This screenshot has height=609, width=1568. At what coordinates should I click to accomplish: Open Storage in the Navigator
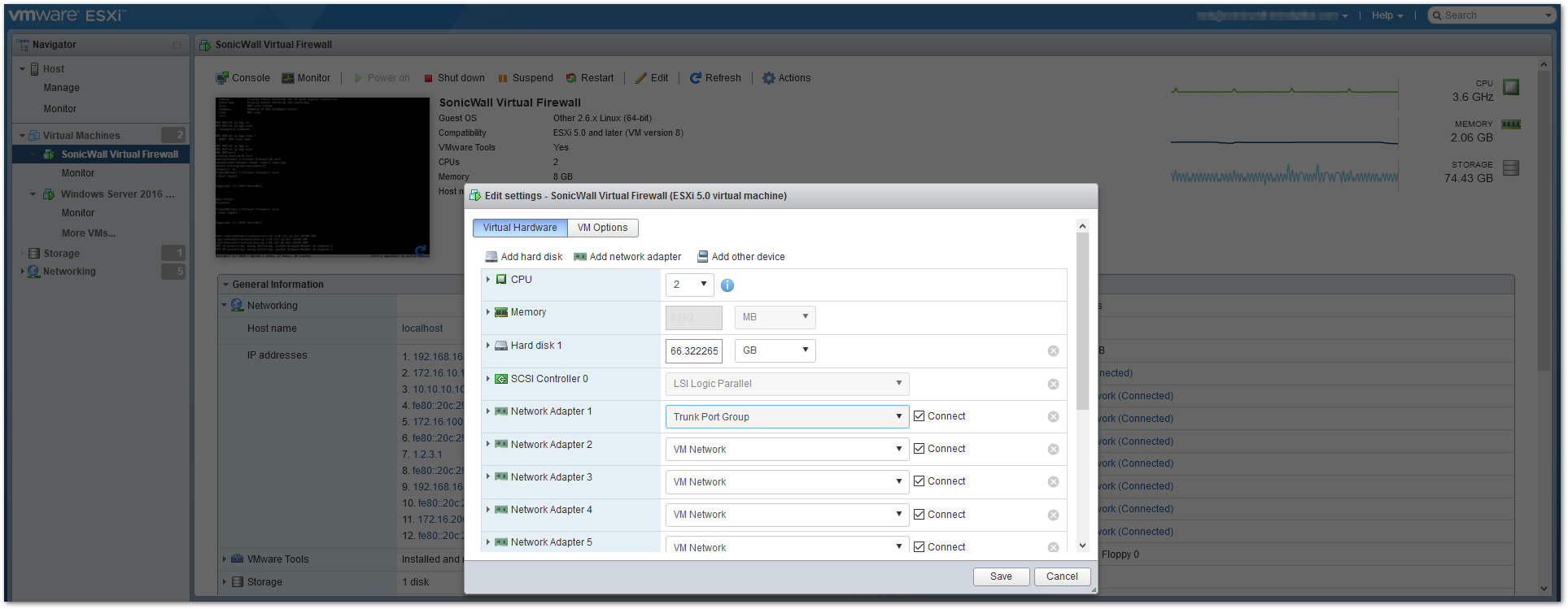point(61,254)
